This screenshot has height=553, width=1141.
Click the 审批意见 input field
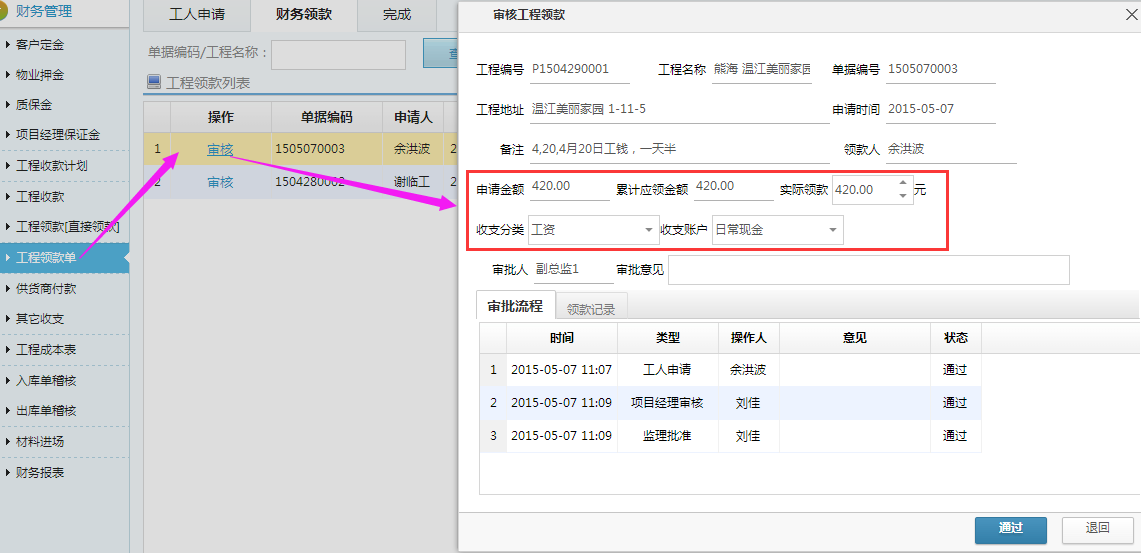(x=868, y=270)
